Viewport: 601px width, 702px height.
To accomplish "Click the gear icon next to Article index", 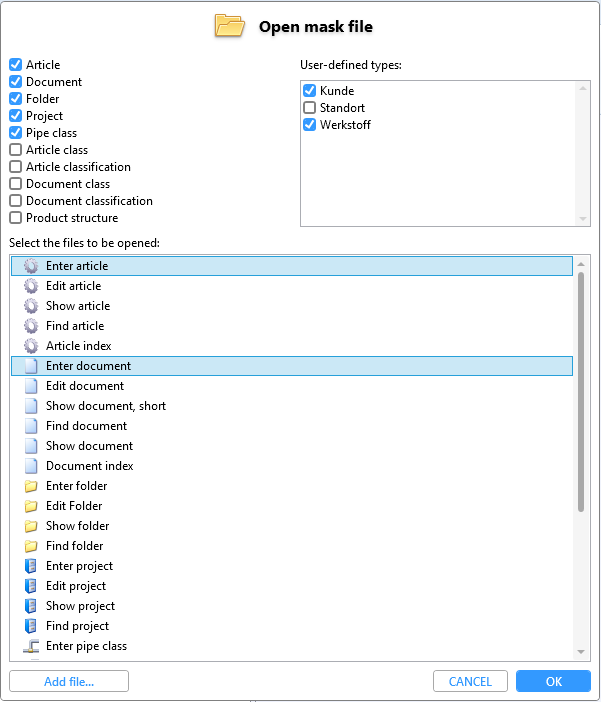I will click(x=31, y=346).
